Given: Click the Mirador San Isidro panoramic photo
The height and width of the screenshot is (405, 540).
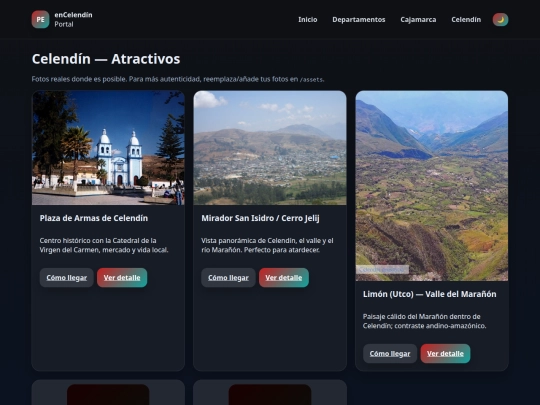Looking at the screenshot, I should coord(270,148).
